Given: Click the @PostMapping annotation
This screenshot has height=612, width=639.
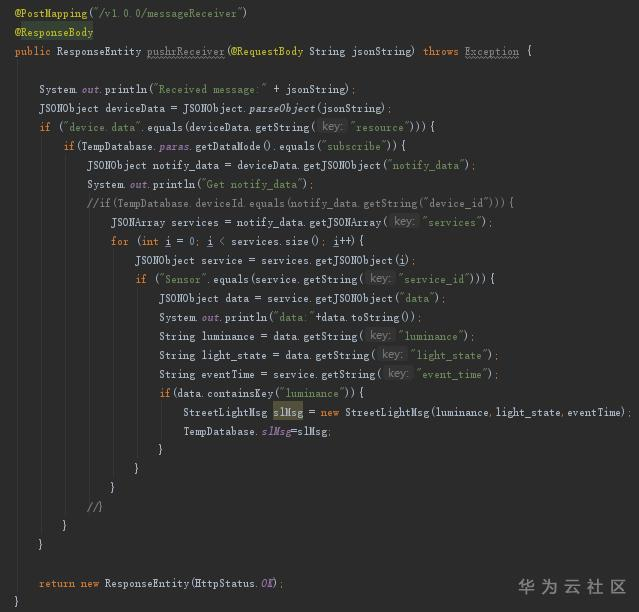Looking at the screenshot, I should 51,13.
